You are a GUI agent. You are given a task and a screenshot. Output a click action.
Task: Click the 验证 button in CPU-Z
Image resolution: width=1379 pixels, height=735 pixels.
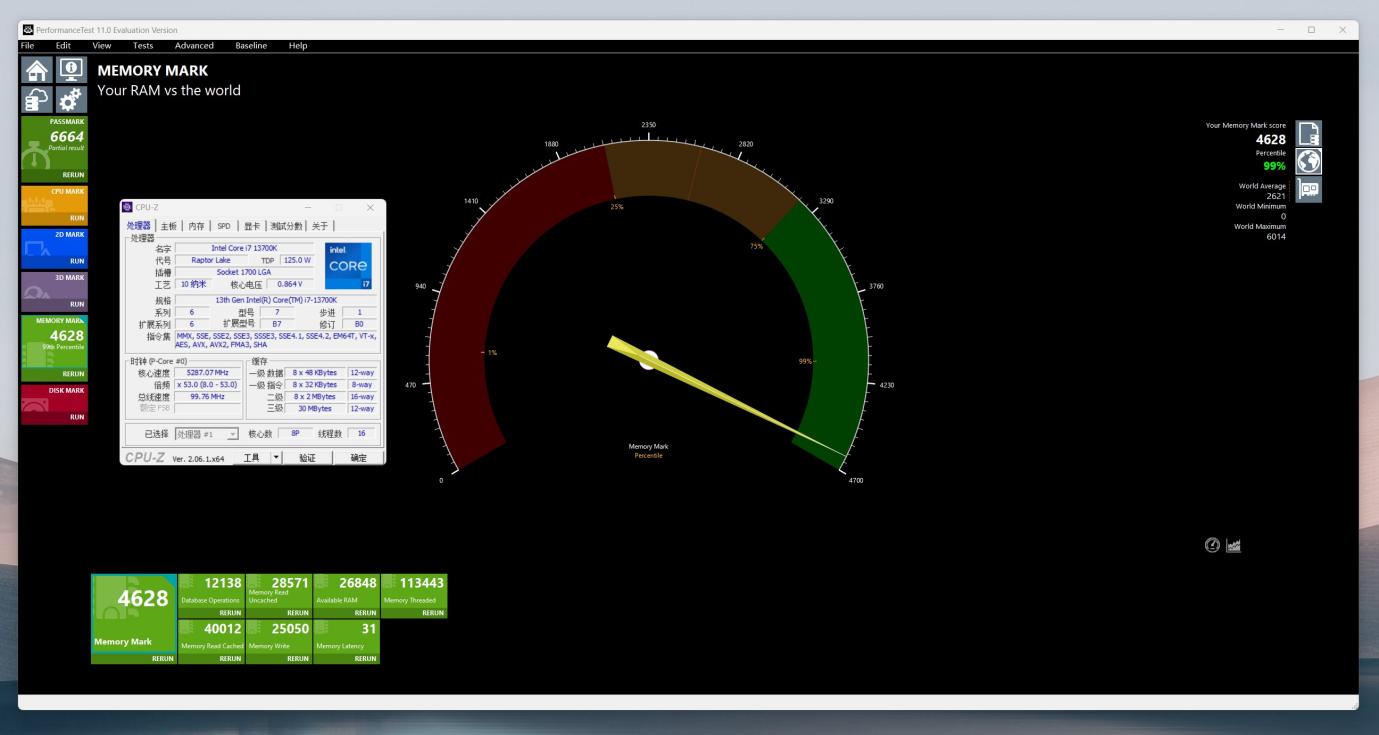tap(308, 457)
